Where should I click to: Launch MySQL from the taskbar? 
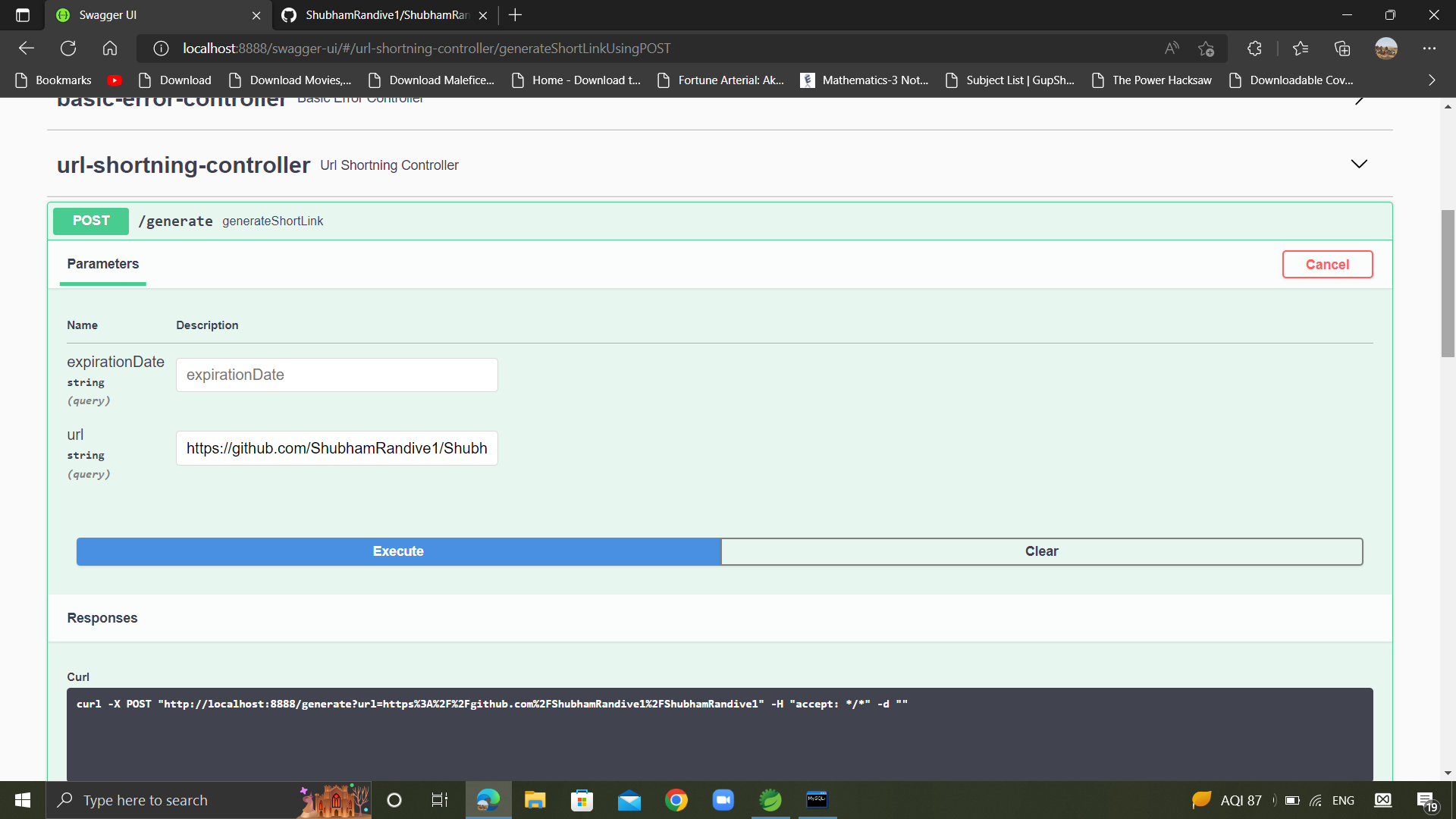pos(817,799)
